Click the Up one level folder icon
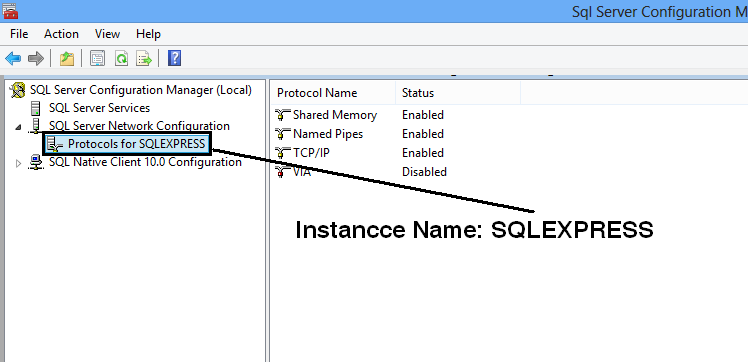Viewport: 748px width, 362px height. pyautogui.click(x=67, y=59)
